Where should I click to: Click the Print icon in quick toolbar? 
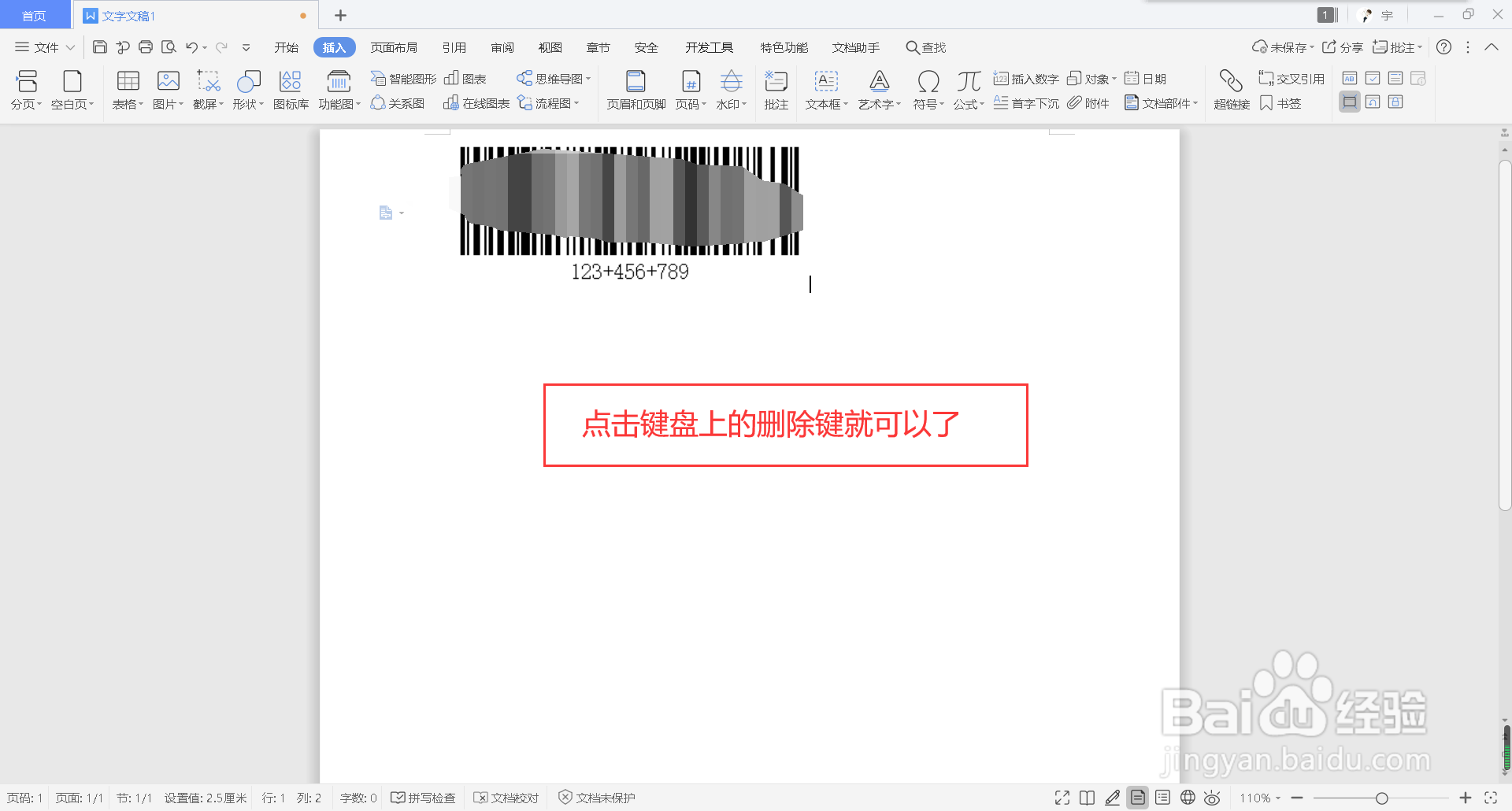click(x=146, y=47)
